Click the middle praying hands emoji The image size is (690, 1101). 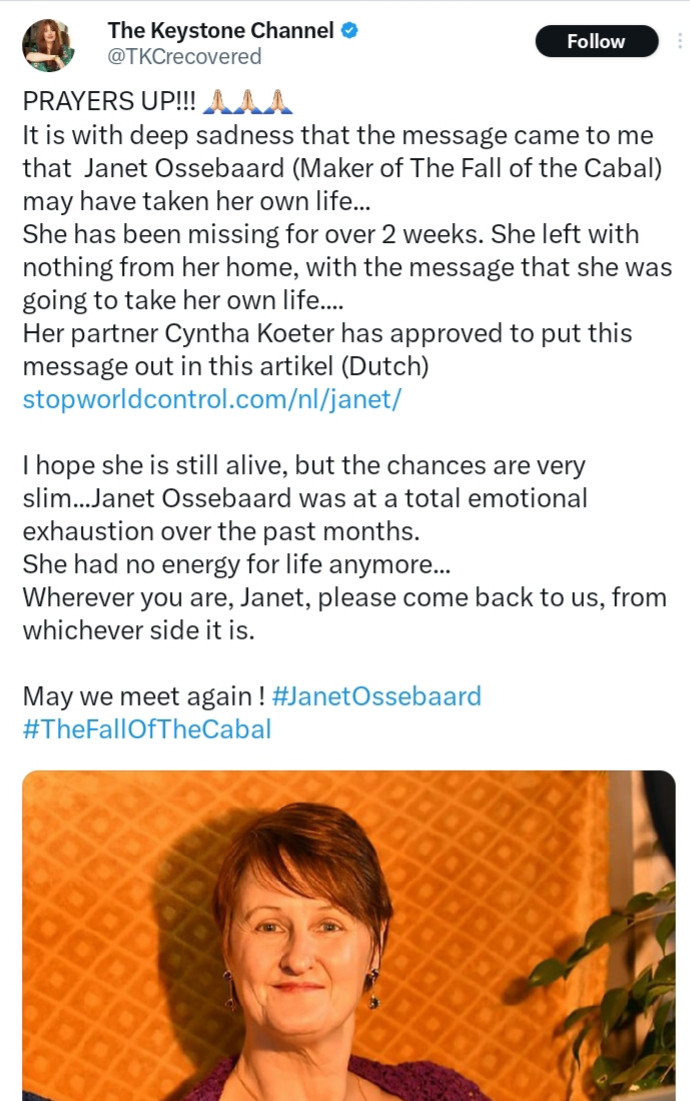tap(249, 102)
